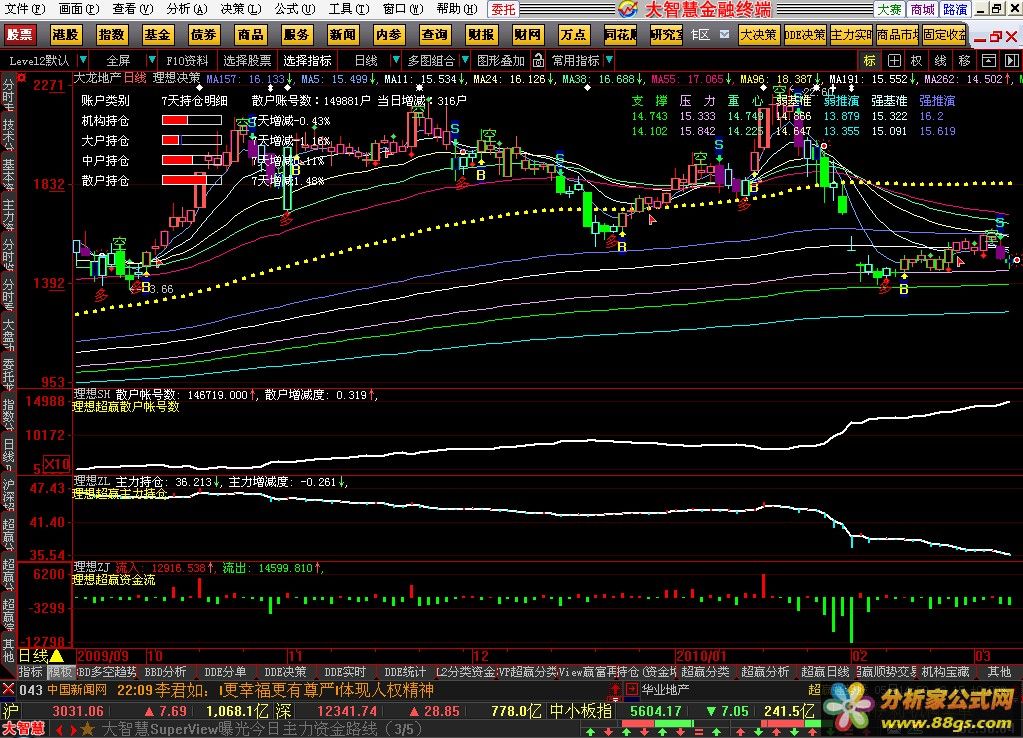Expand the 多图组合 dropdown arrow

(x=465, y=61)
